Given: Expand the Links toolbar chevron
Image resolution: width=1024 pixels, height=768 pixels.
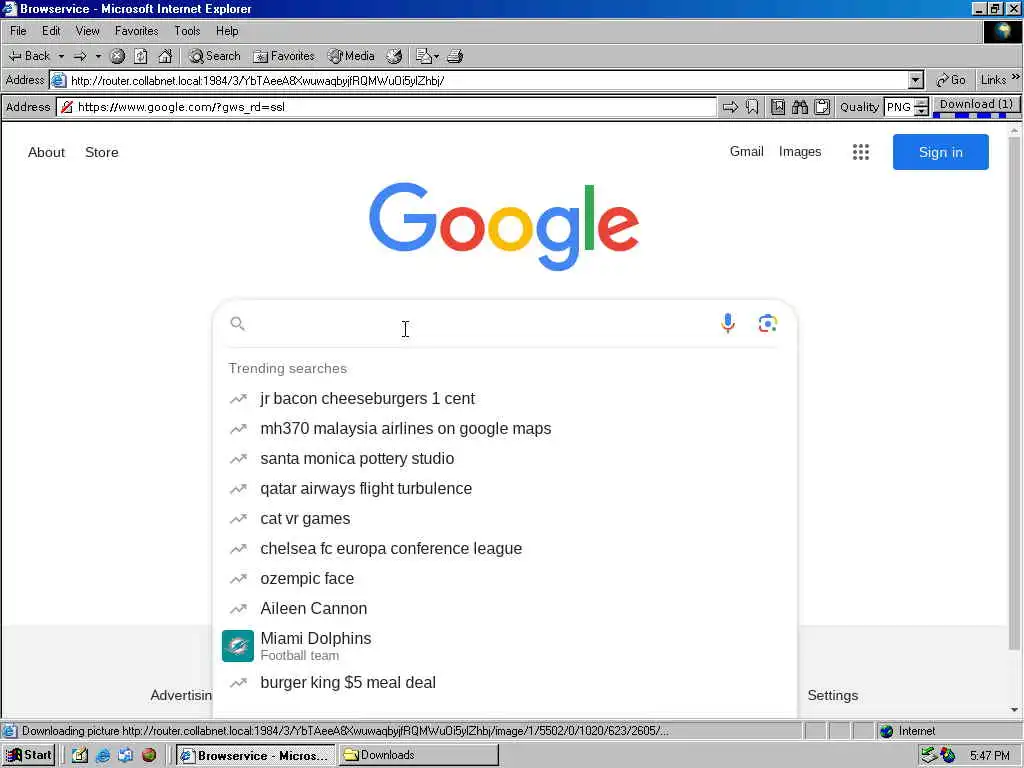Looking at the screenshot, I should pyautogui.click(x=1016, y=77).
